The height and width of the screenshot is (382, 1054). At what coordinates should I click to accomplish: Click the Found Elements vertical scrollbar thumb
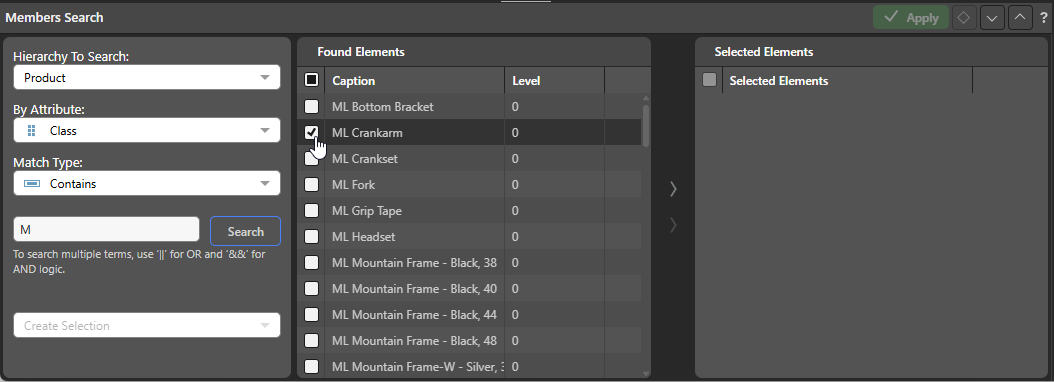(x=646, y=125)
